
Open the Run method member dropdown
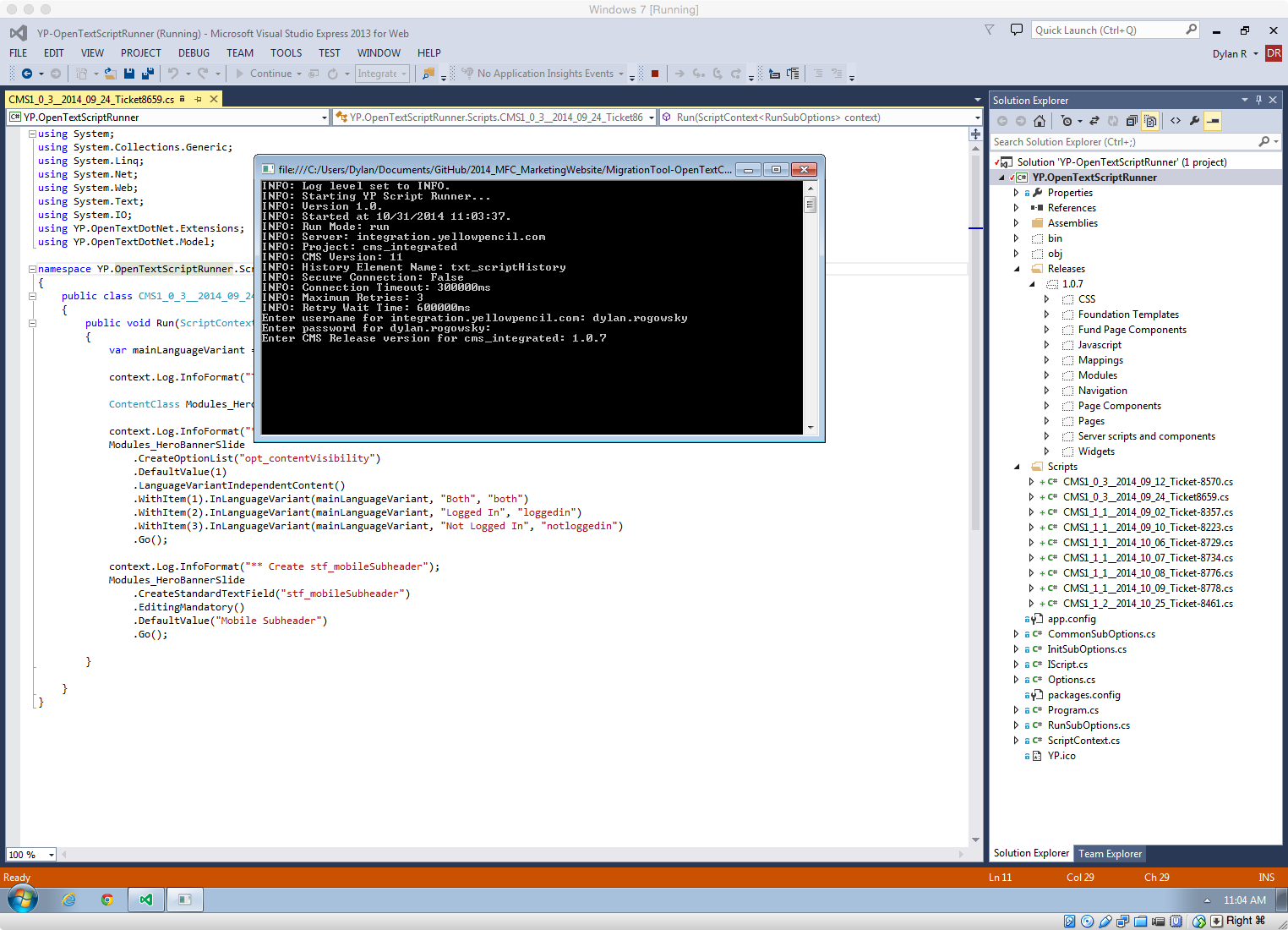tap(977, 118)
